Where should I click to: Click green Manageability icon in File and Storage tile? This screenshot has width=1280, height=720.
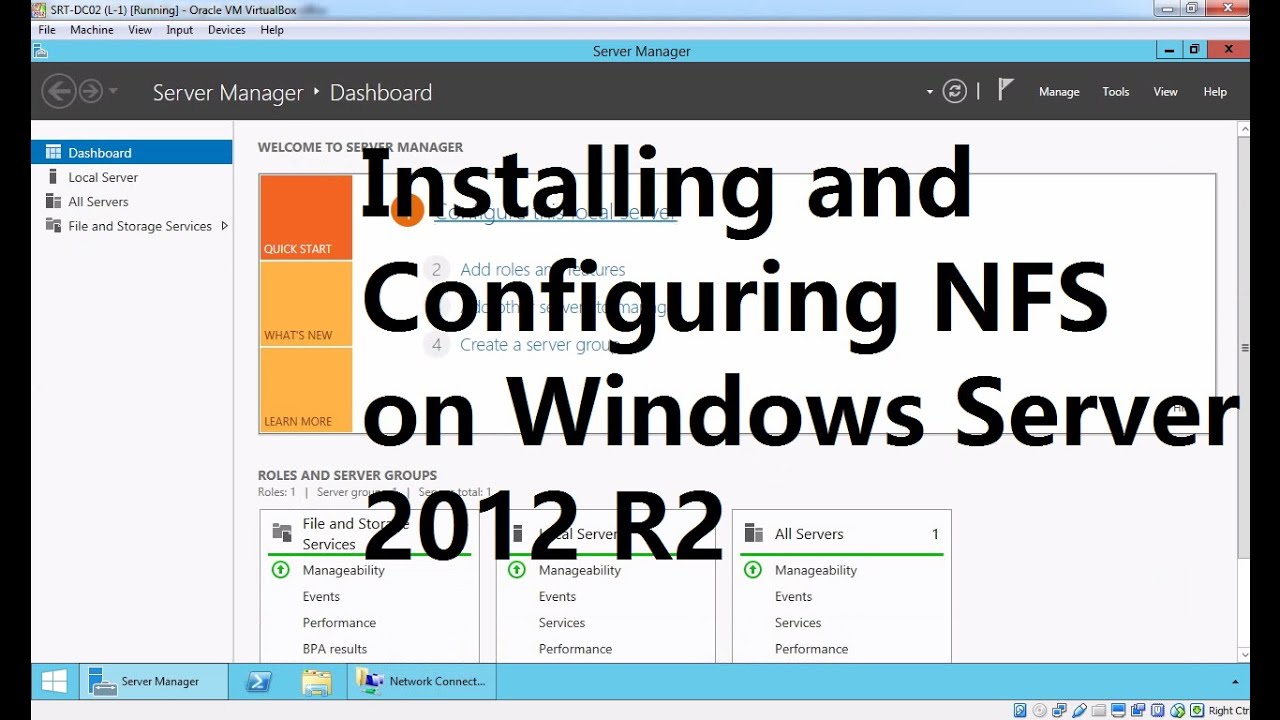(280, 570)
